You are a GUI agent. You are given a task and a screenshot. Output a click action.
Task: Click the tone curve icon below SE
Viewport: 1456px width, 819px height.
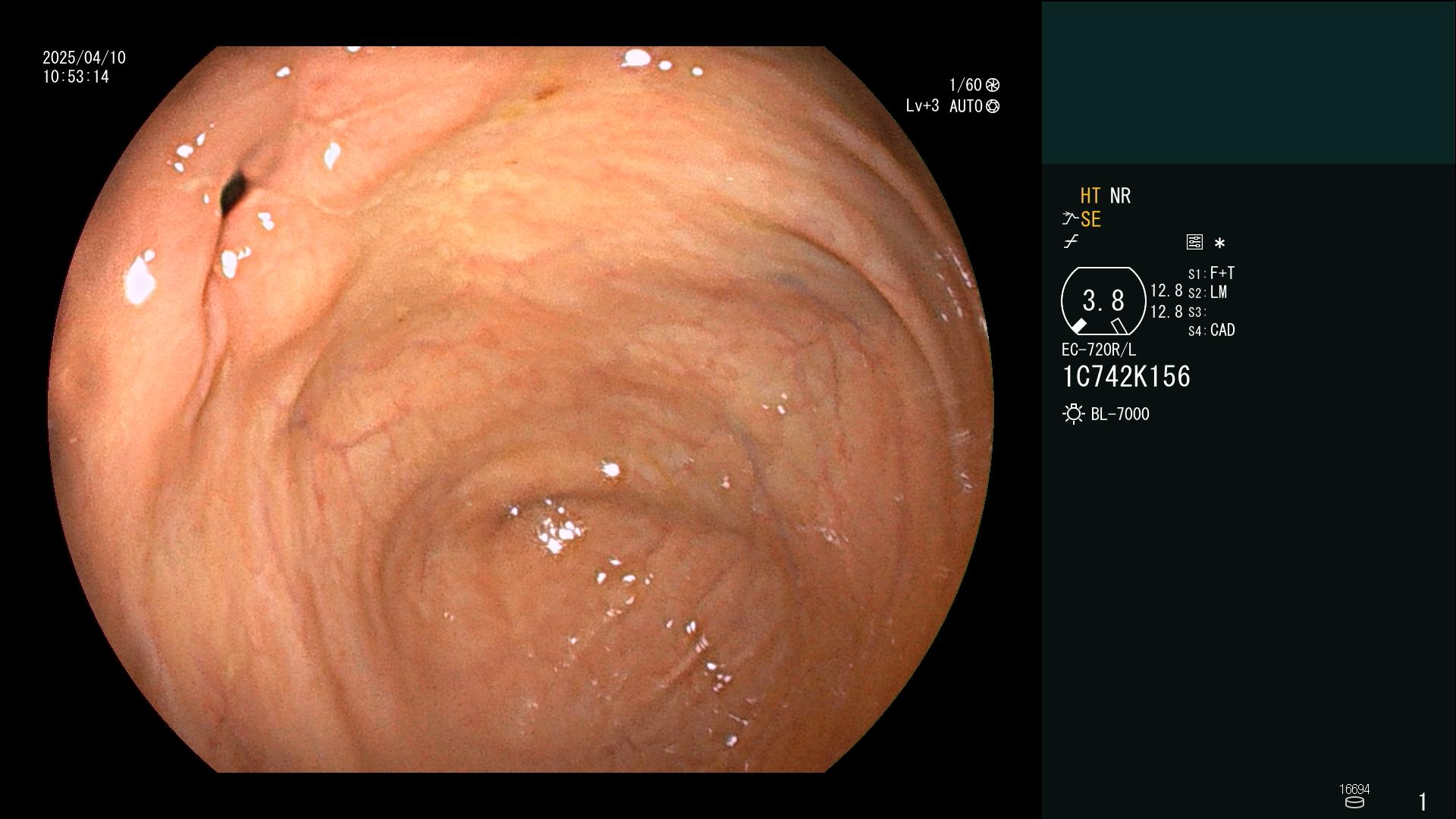(x=1071, y=241)
